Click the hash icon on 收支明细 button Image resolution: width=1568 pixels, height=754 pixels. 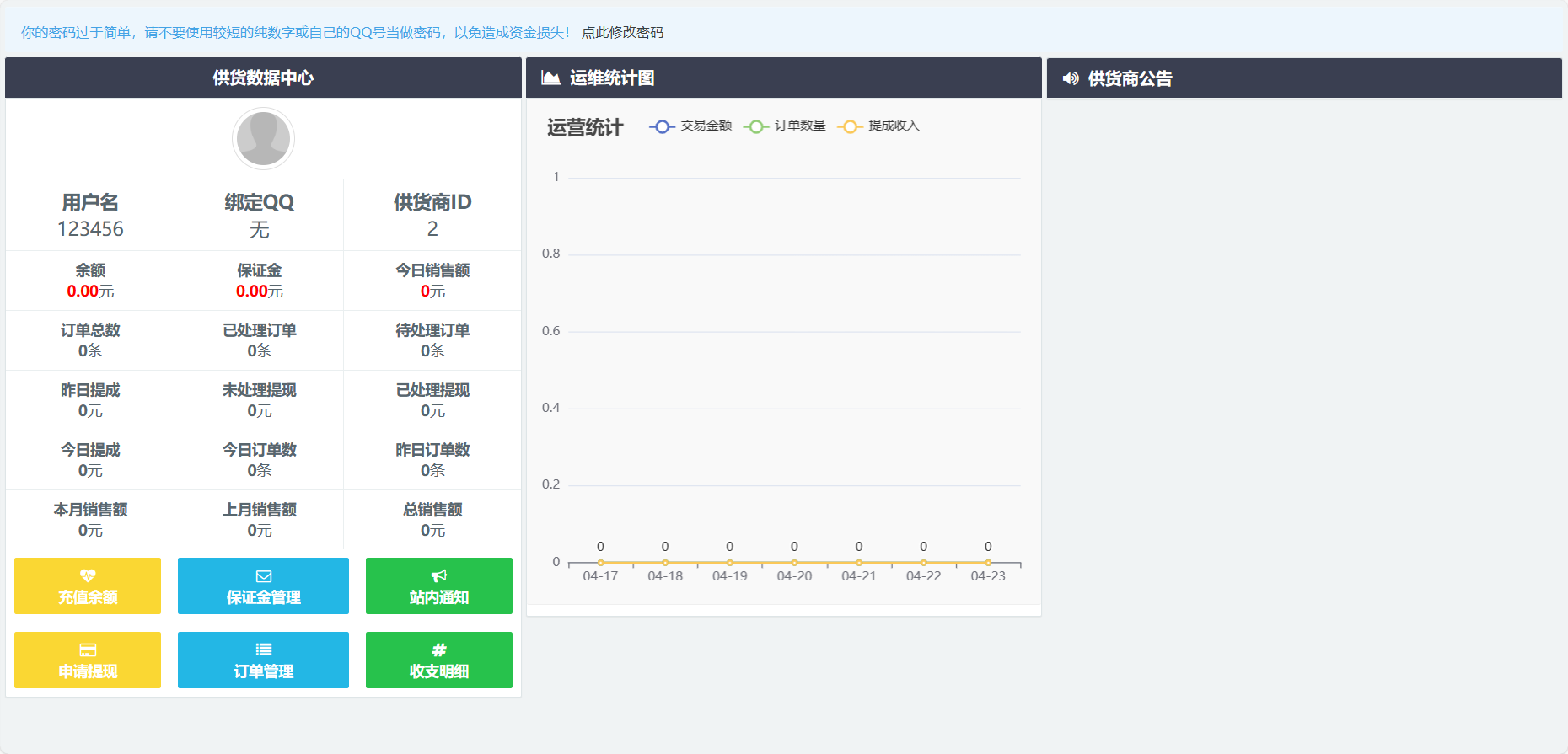pos(438,650)
